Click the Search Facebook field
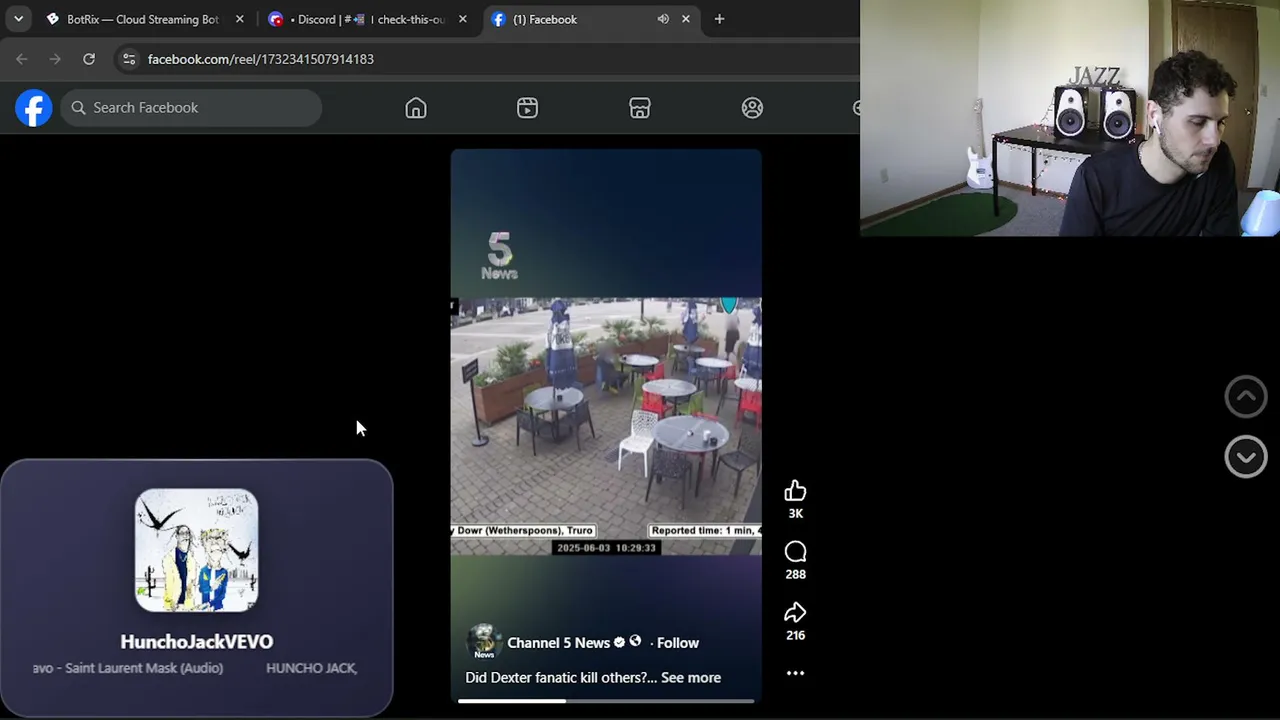Screen dimensions: 1280x720 (191, 108)
